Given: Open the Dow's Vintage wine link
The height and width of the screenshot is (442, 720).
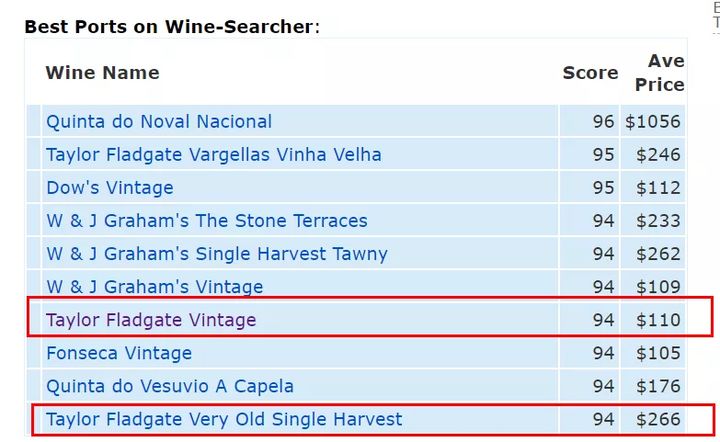Looking at the screenshot, I should (x=109, y=188).
